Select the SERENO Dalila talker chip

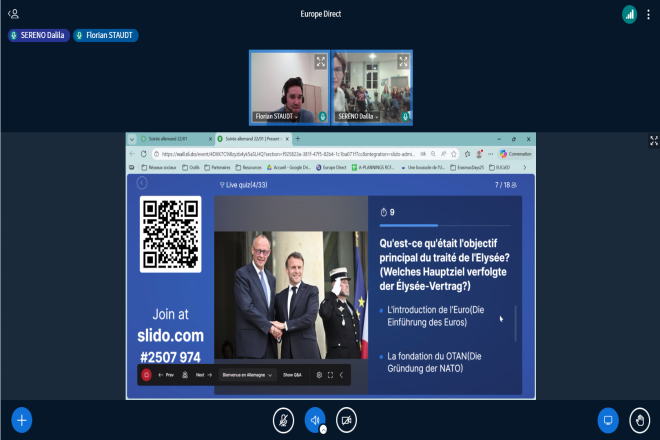tap(38, 35)
